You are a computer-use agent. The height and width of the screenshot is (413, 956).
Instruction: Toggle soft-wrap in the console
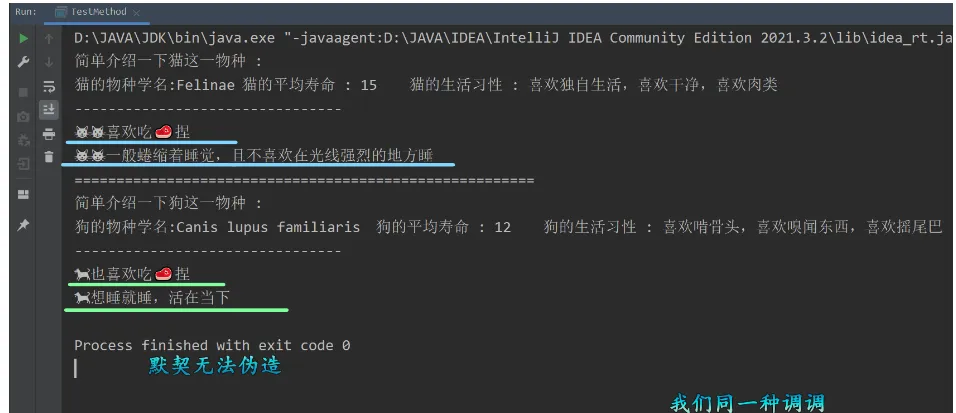point(49,87)
